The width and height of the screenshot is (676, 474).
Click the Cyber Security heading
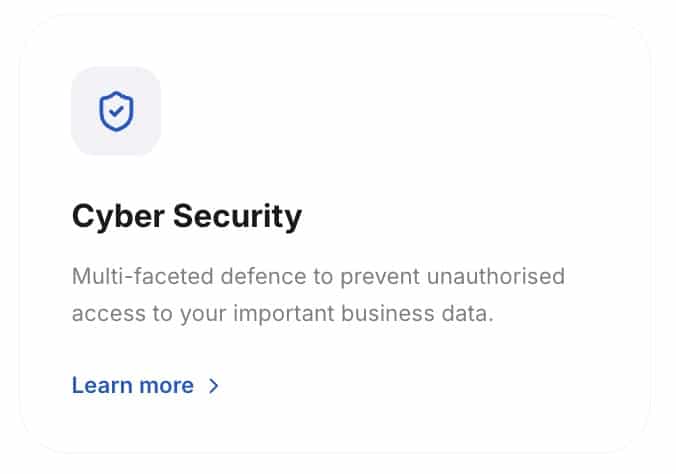tap(186, 217)
